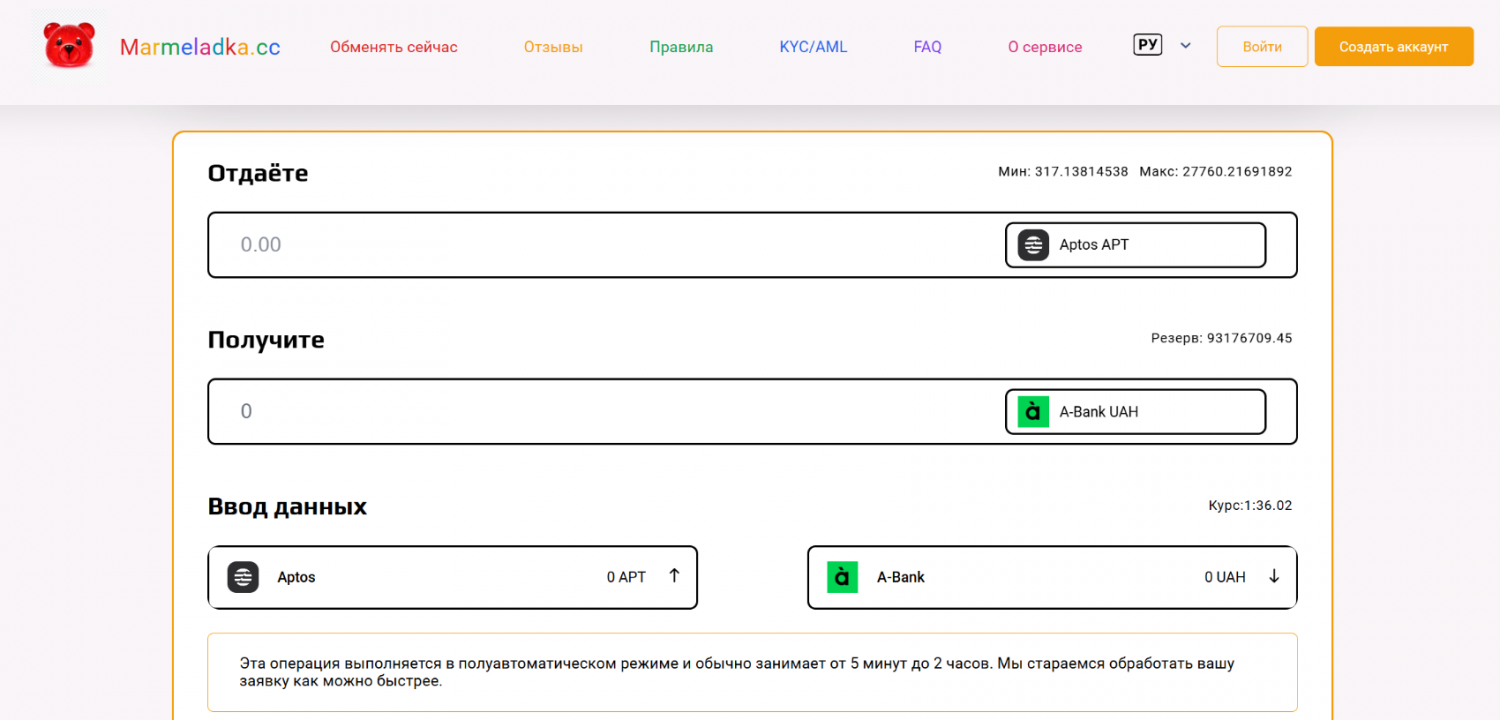The width and height of the screenshot is (1500, 720).
Task: Select the Aptos 0 APT data card
Action: [x=452, y=577]
